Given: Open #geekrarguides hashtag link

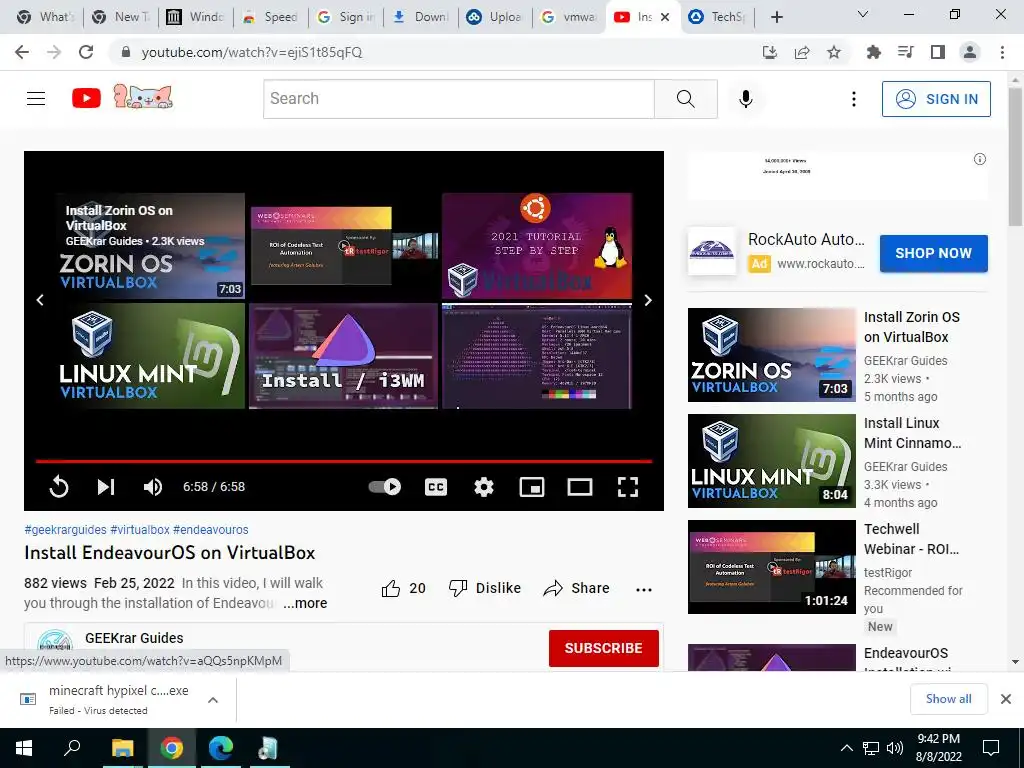Looking at the screenshot, I should pyautogui.click(x=65, y=530).
